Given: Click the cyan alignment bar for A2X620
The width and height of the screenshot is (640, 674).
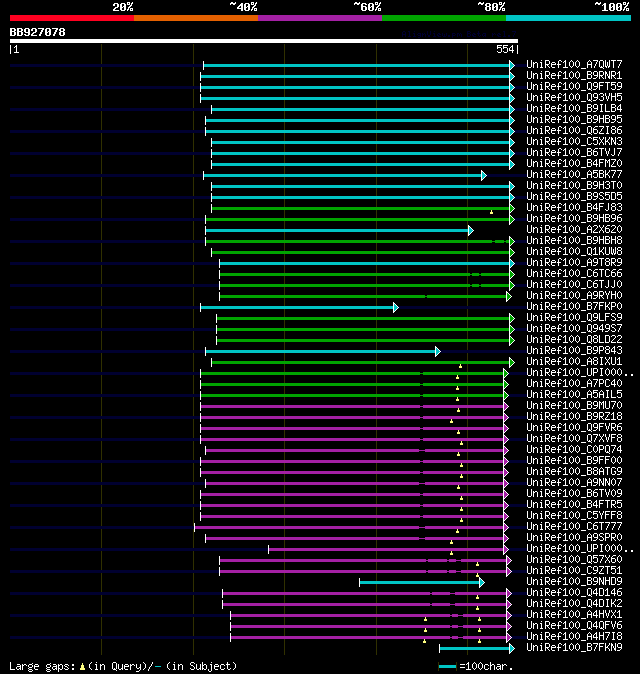Looking at the screenshot, I should [x=340, y=231].
